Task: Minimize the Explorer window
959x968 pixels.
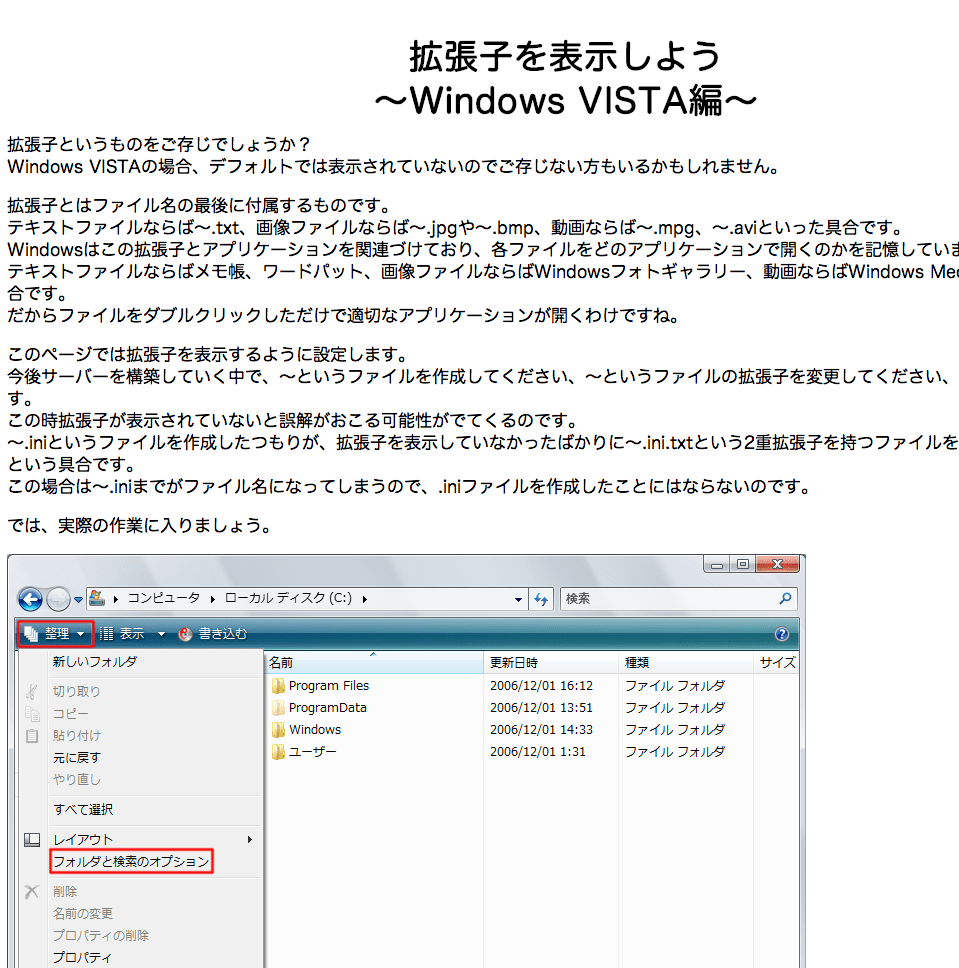Action: (x=716, y=564)
